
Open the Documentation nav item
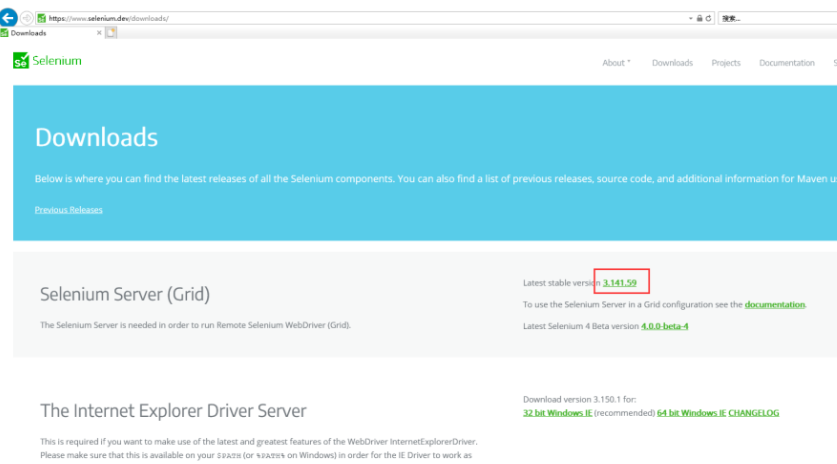(787, 63)
